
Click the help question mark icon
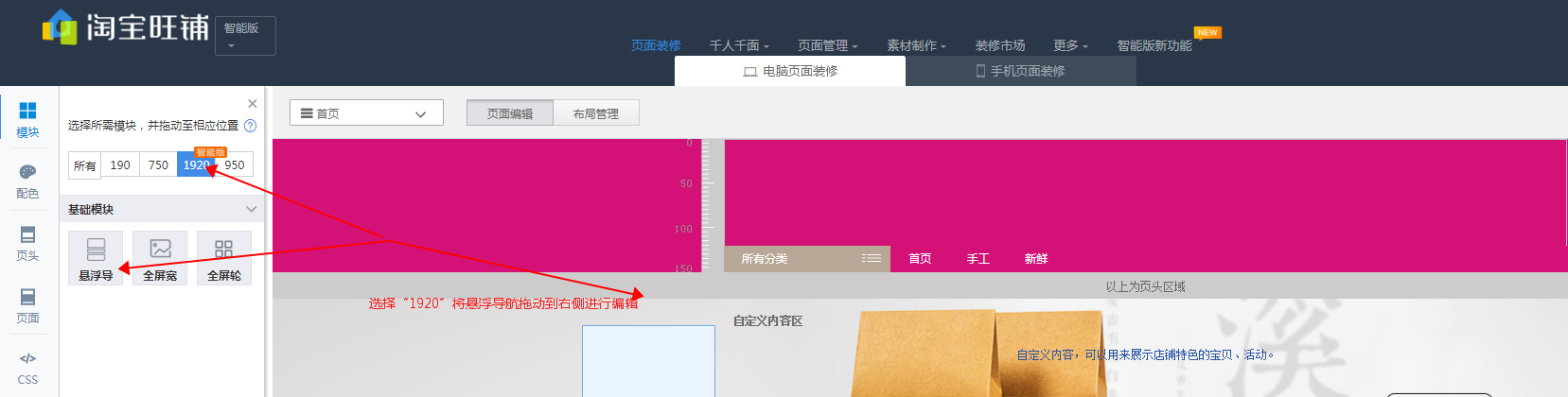click(x=250, y=126)
